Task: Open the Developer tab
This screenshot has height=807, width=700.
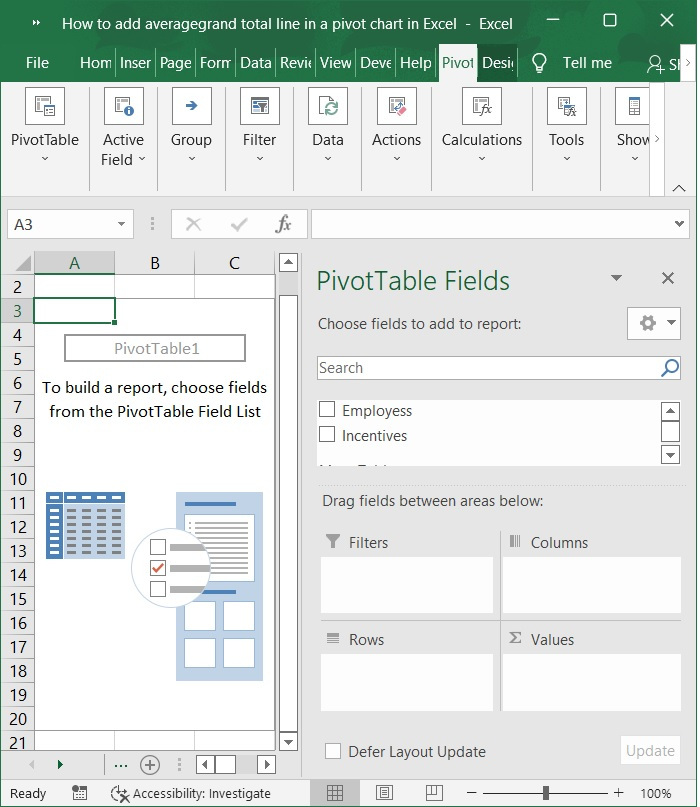Action: coord(376,63)
